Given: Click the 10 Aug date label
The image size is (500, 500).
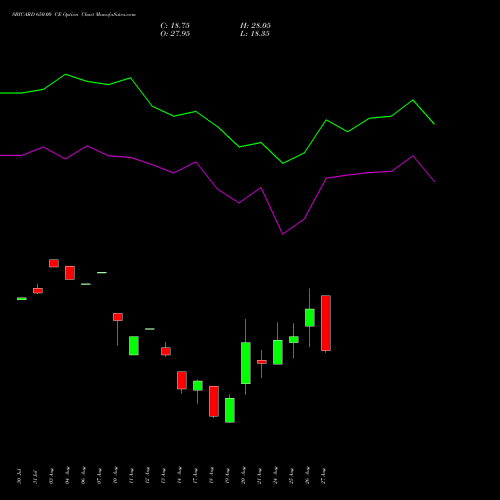Looking at the screenshot, I should 115,476.
